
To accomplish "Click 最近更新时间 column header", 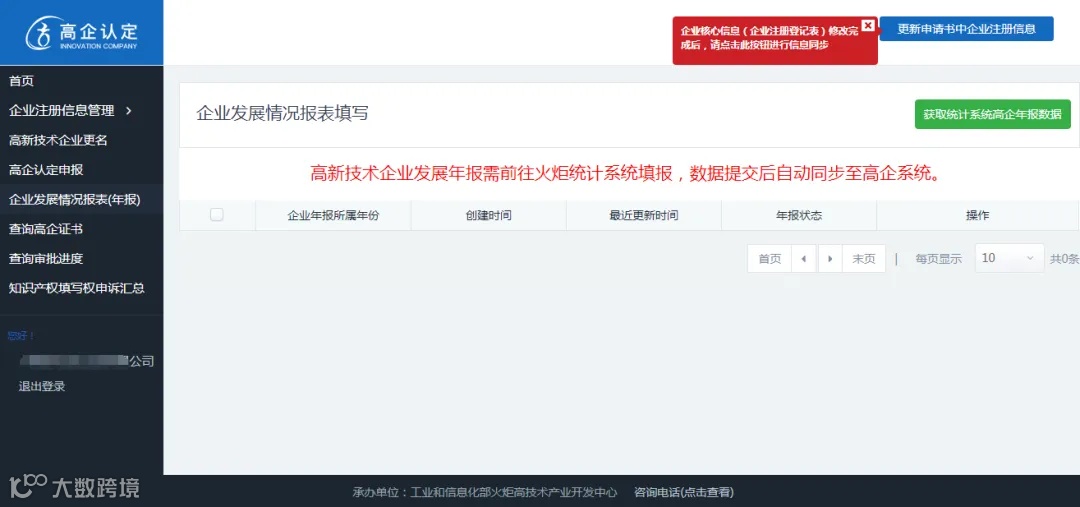I will tap(643, 216).
